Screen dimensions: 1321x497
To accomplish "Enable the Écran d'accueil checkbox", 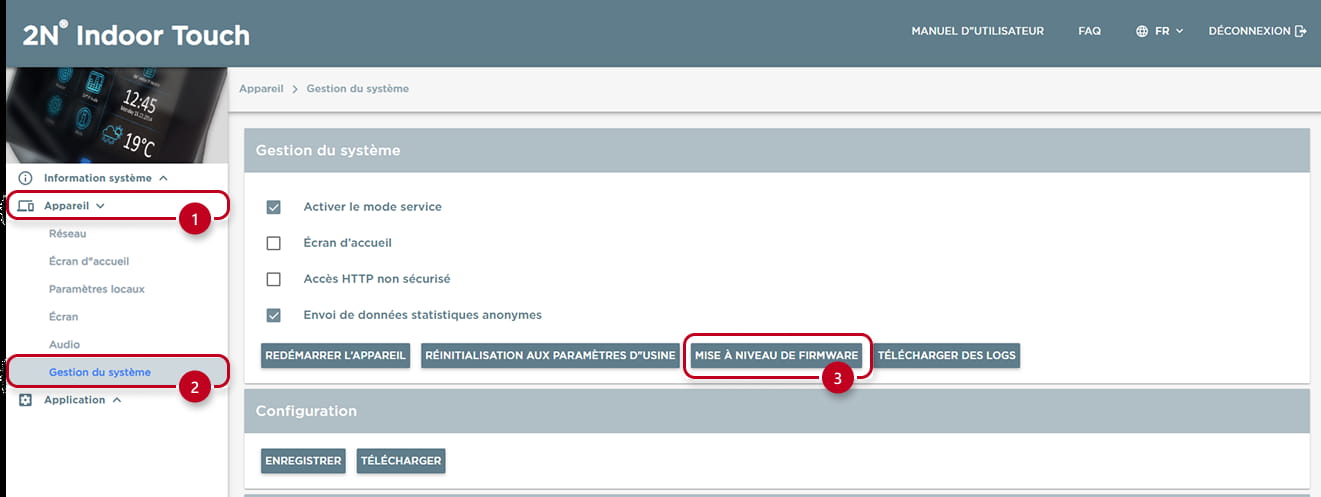I will 273,243.
